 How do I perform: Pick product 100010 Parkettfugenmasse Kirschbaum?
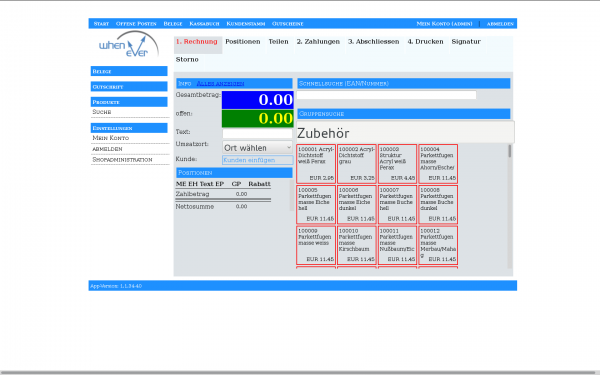click(357, 245)
